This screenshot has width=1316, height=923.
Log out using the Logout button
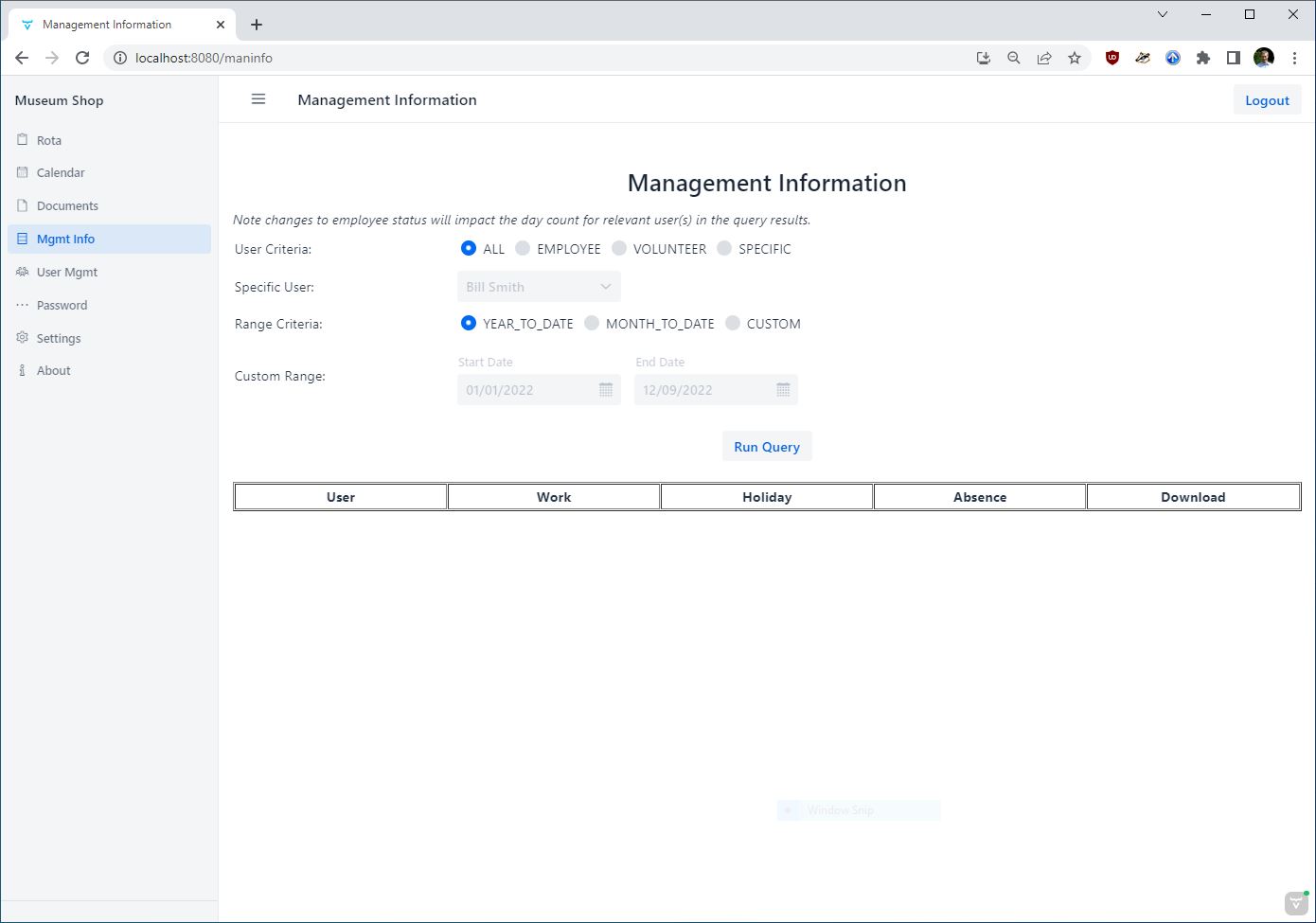tap(1267, 100)
